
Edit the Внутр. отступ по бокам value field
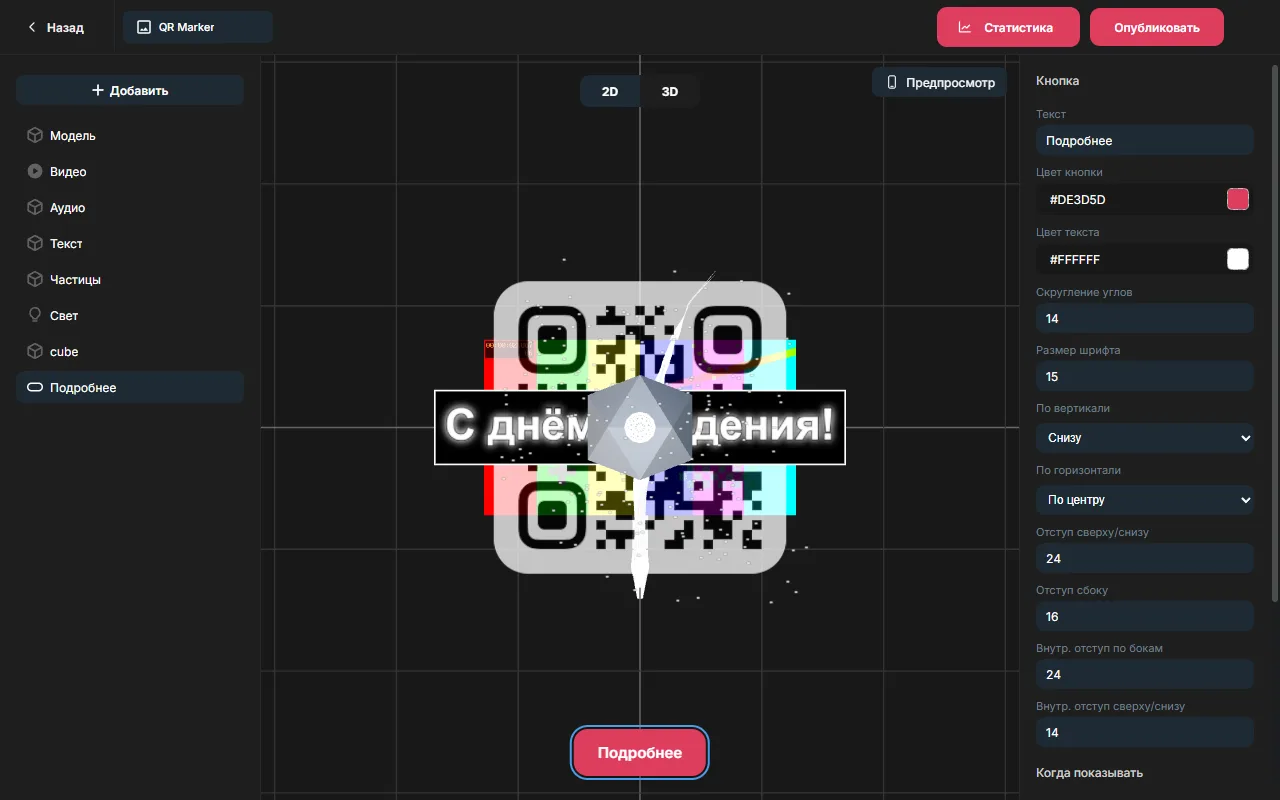[x=1145, y=675]
